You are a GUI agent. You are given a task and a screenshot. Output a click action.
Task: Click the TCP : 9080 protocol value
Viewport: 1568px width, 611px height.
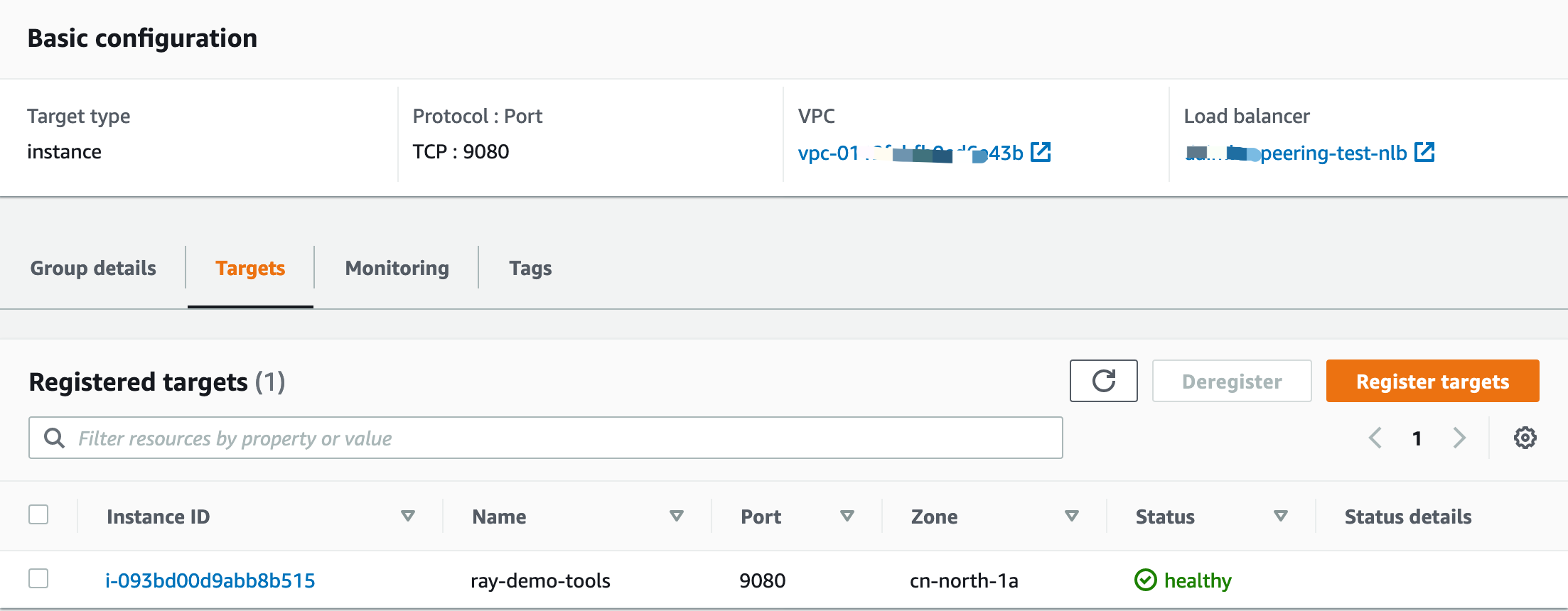pos(461,151)
